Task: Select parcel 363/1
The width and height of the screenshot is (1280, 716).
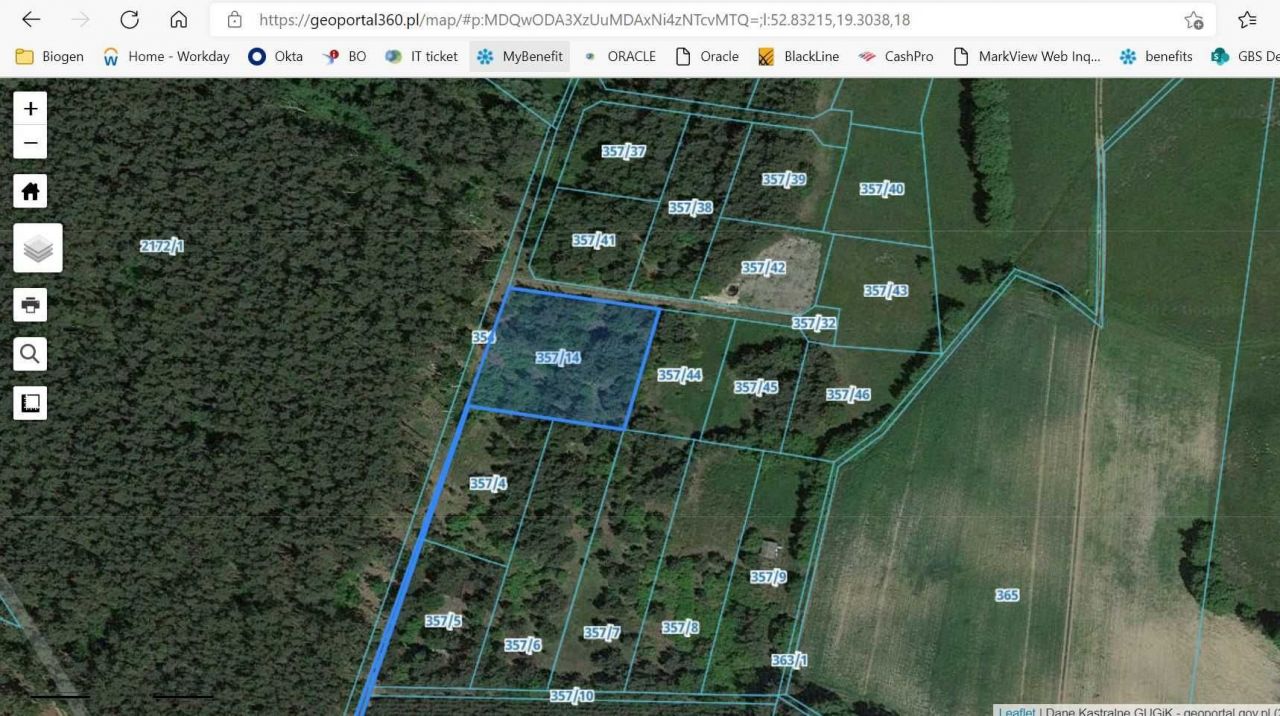Action: click(x=789, y=660)
